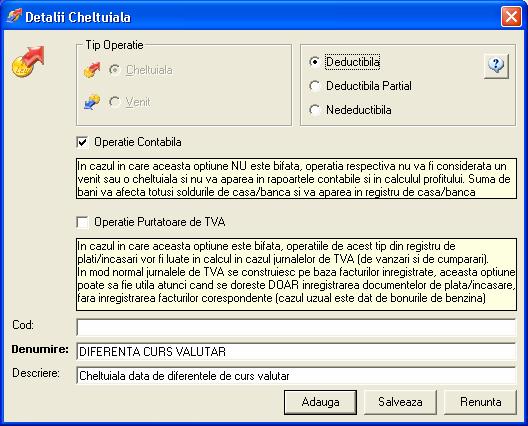Click the Adauga button
The width and height of the screenshot is (528, 426).
[x=320, y=402]
